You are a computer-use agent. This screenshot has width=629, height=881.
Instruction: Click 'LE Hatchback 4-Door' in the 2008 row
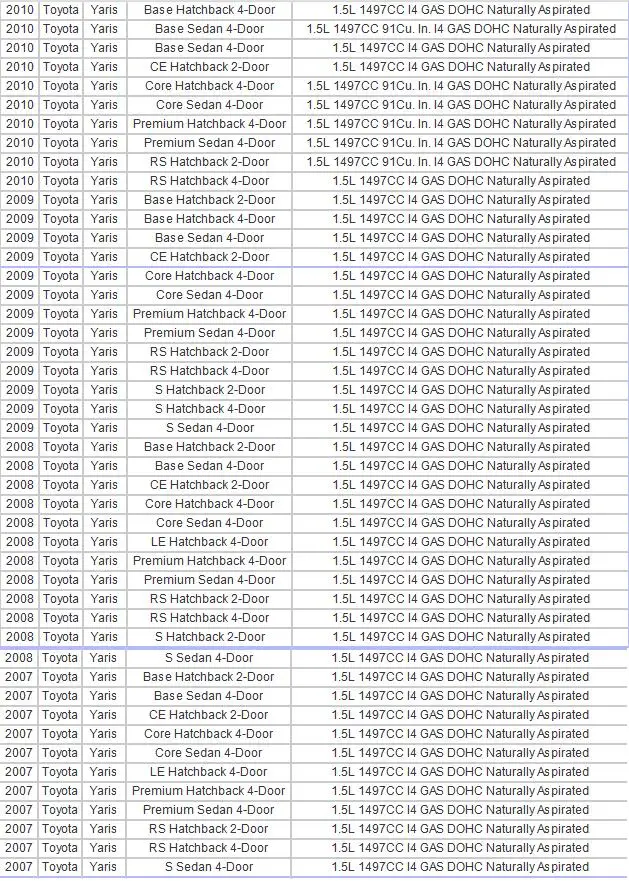coord(210,542)
